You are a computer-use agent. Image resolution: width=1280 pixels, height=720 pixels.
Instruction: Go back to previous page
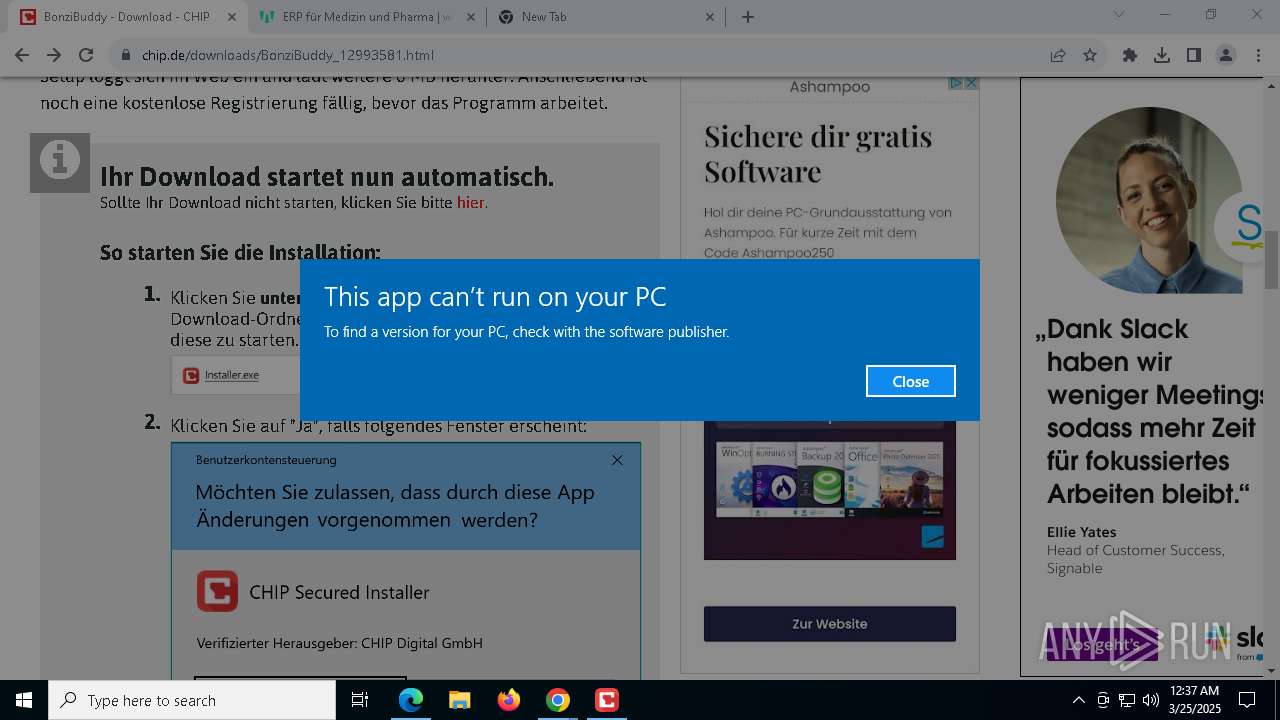tap(22, 55)
